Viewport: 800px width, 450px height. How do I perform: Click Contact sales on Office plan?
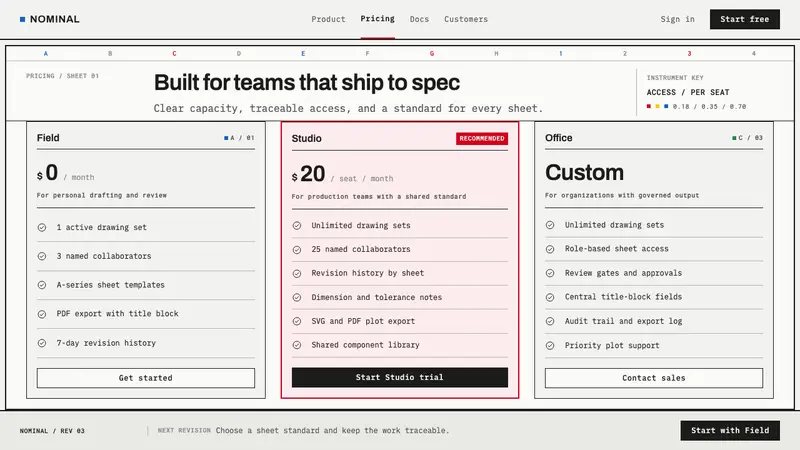tap(654, 378)
